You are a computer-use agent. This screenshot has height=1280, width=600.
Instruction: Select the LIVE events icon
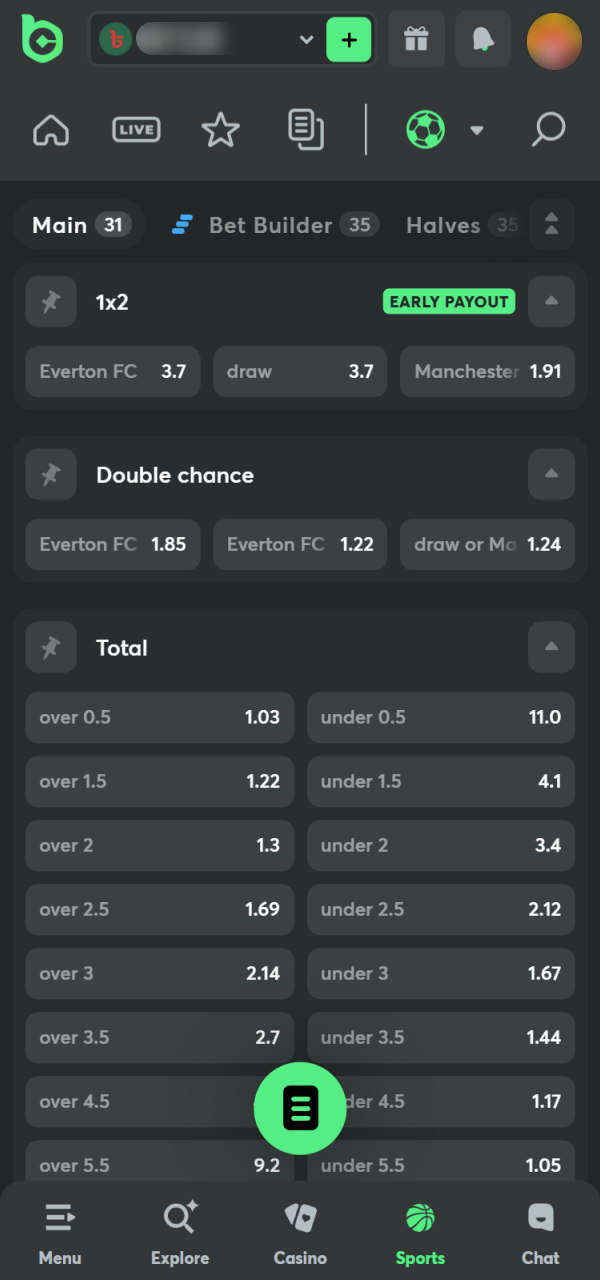[136, 129]
